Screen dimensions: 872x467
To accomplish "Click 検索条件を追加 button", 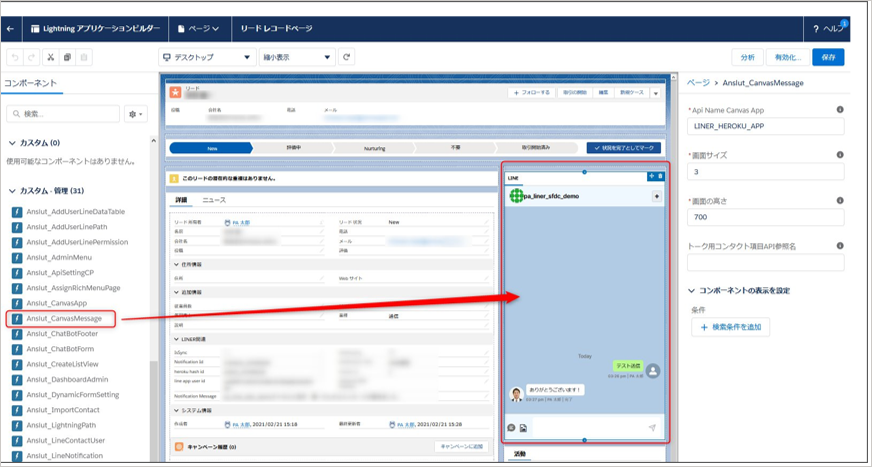I will (x=730, y=327).
